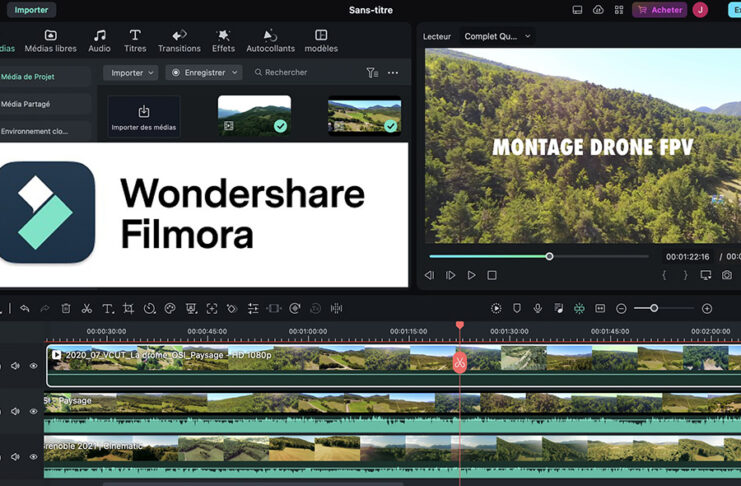The height and width of the screenshot is (486, 741).
Task: Open the motion tracking target icon
Action: [x=212, y=309]
